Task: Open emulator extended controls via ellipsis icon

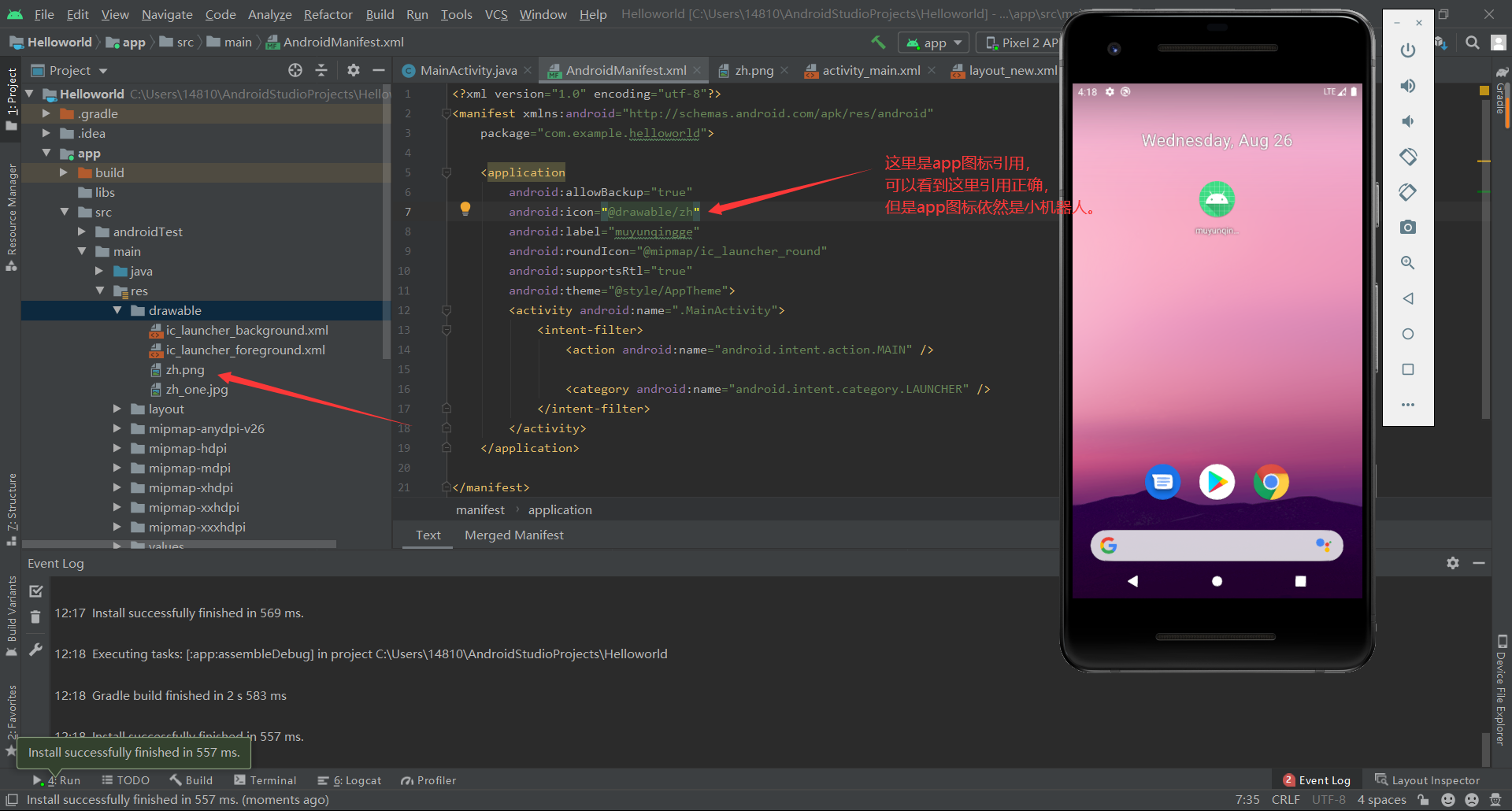Action: [x=1408, y=405]
